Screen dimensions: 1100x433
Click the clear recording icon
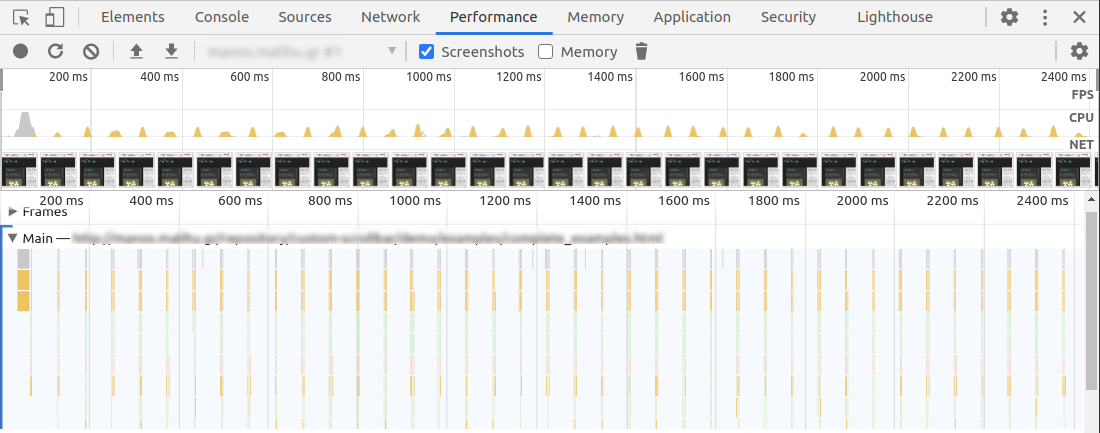click(x=91, y=51)
